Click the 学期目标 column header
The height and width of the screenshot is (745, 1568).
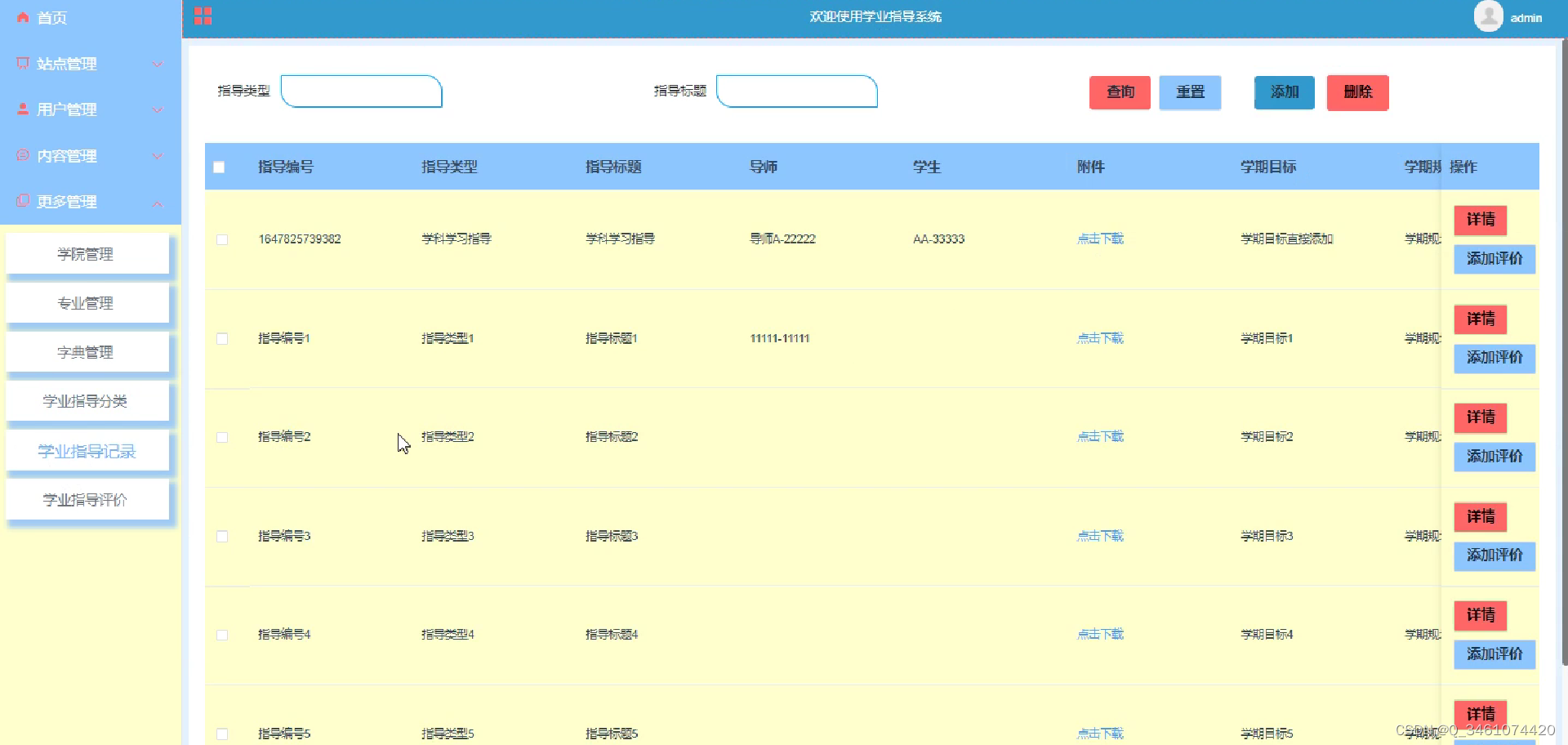point(1268,167)
